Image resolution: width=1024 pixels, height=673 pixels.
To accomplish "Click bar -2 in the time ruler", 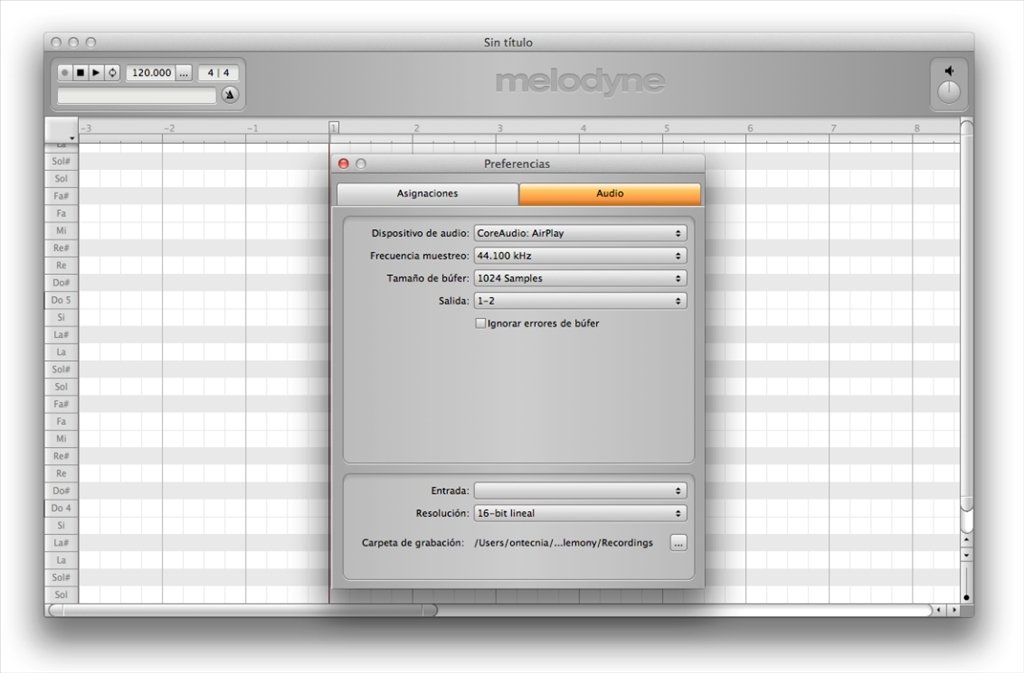I will click(x=169, y=128).
